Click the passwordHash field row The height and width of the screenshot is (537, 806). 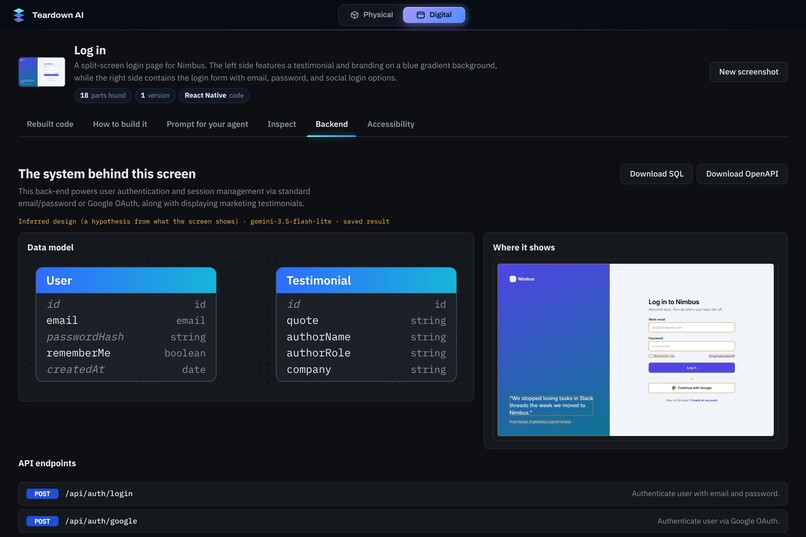pos(126,337)
